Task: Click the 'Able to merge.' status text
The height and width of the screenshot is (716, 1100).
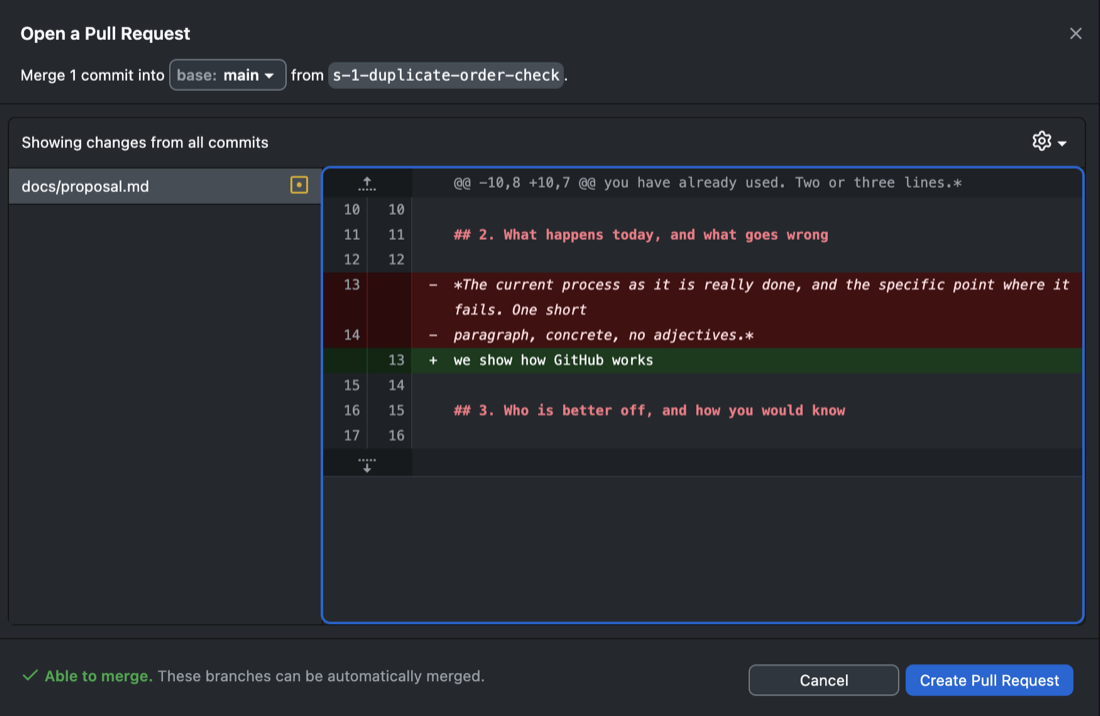Action: pos(98,676)
